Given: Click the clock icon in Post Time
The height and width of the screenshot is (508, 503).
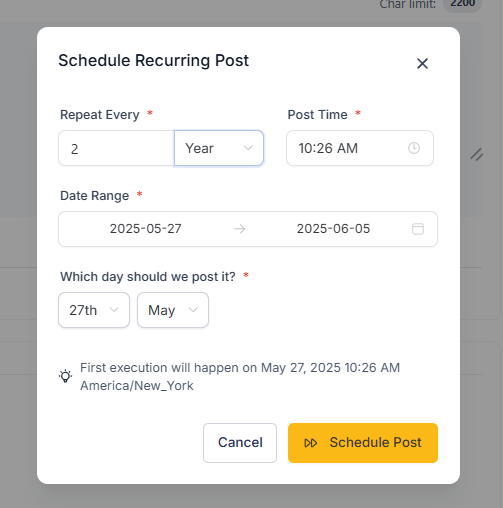Looking at the screenshot, I should (414, 148).
